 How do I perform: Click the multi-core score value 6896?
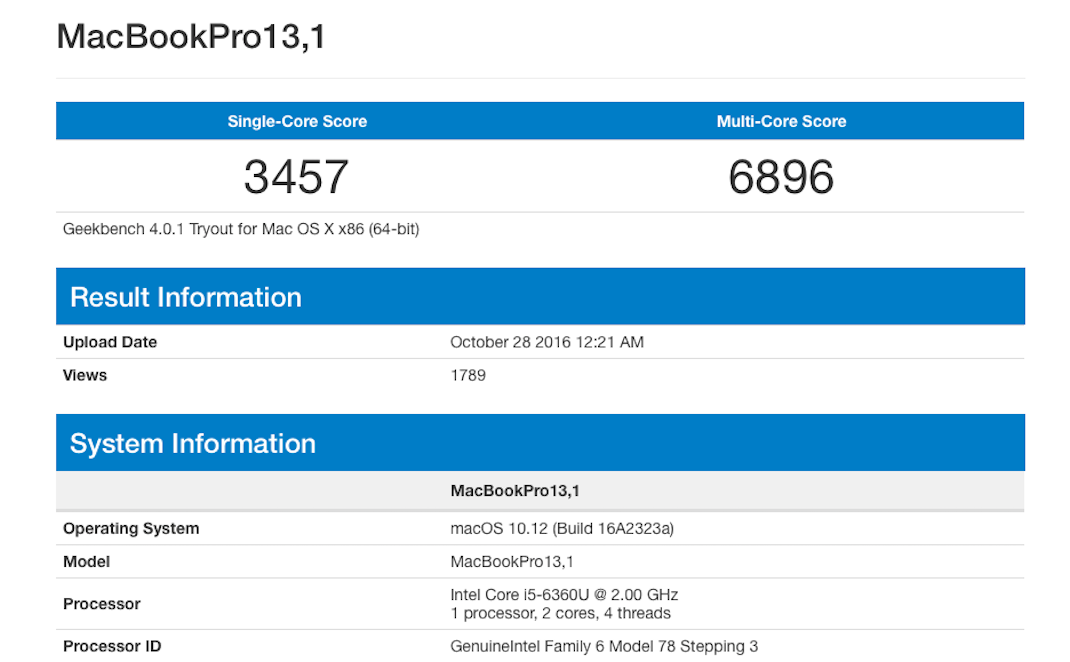coord(781,177)
